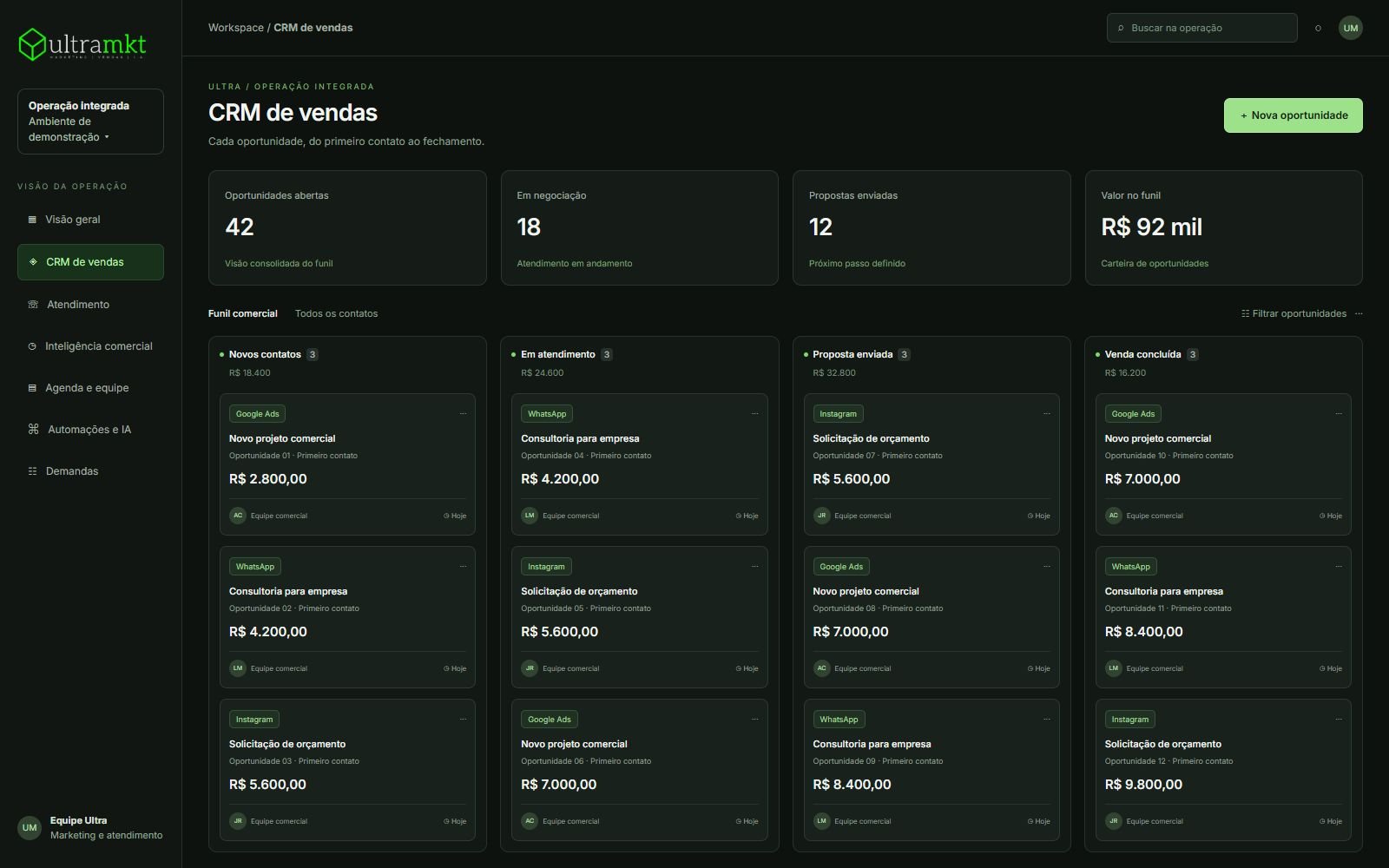
Task: Switch to Todos os contatos tab
Action: [336, 313]
